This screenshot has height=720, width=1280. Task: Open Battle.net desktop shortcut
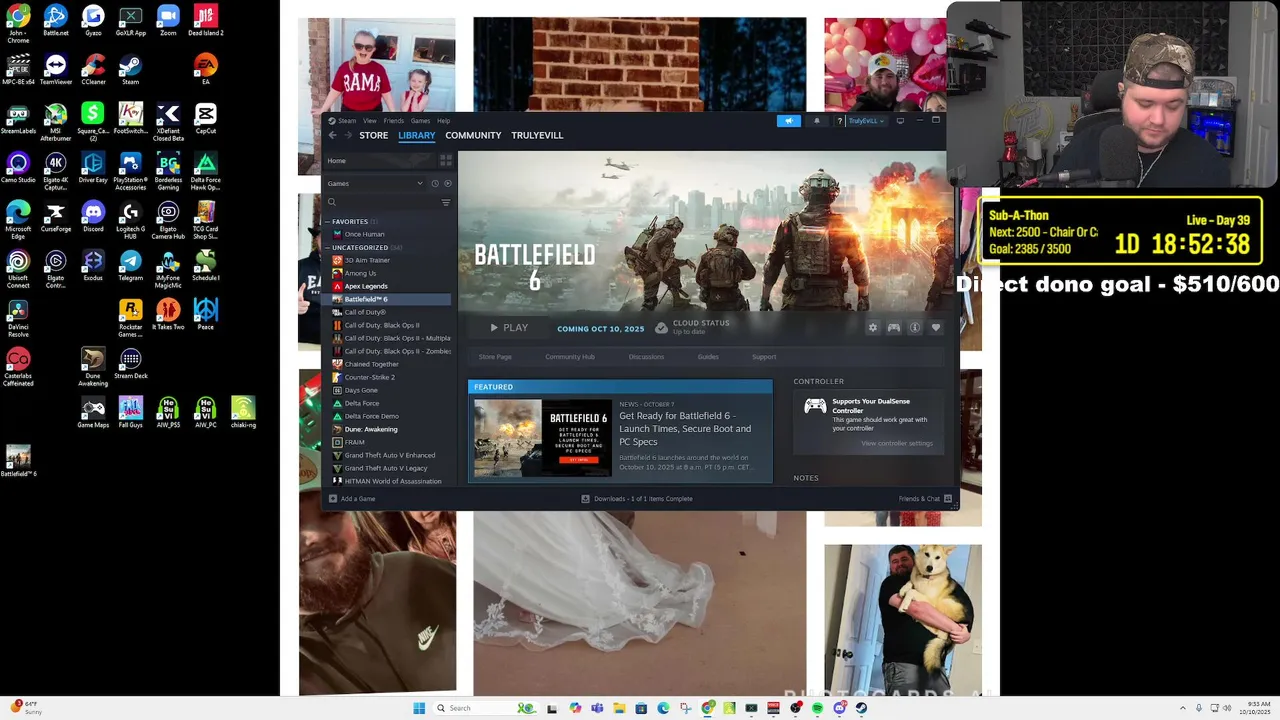point(56,21)
